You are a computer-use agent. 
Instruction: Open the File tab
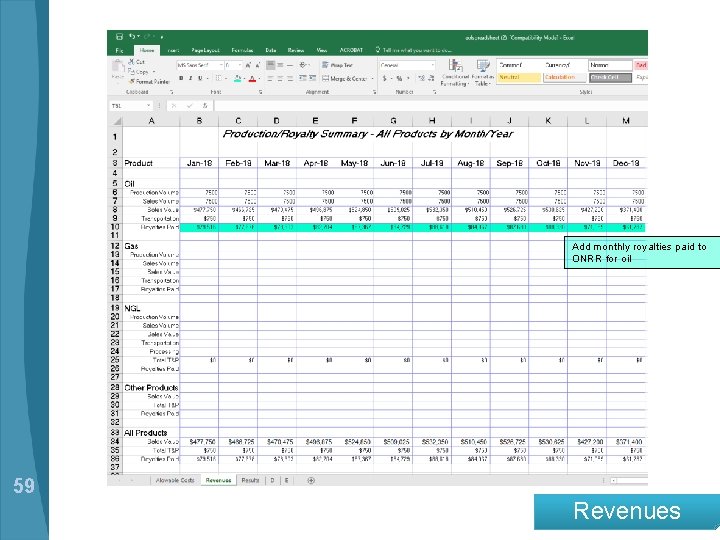coord(119,50)
